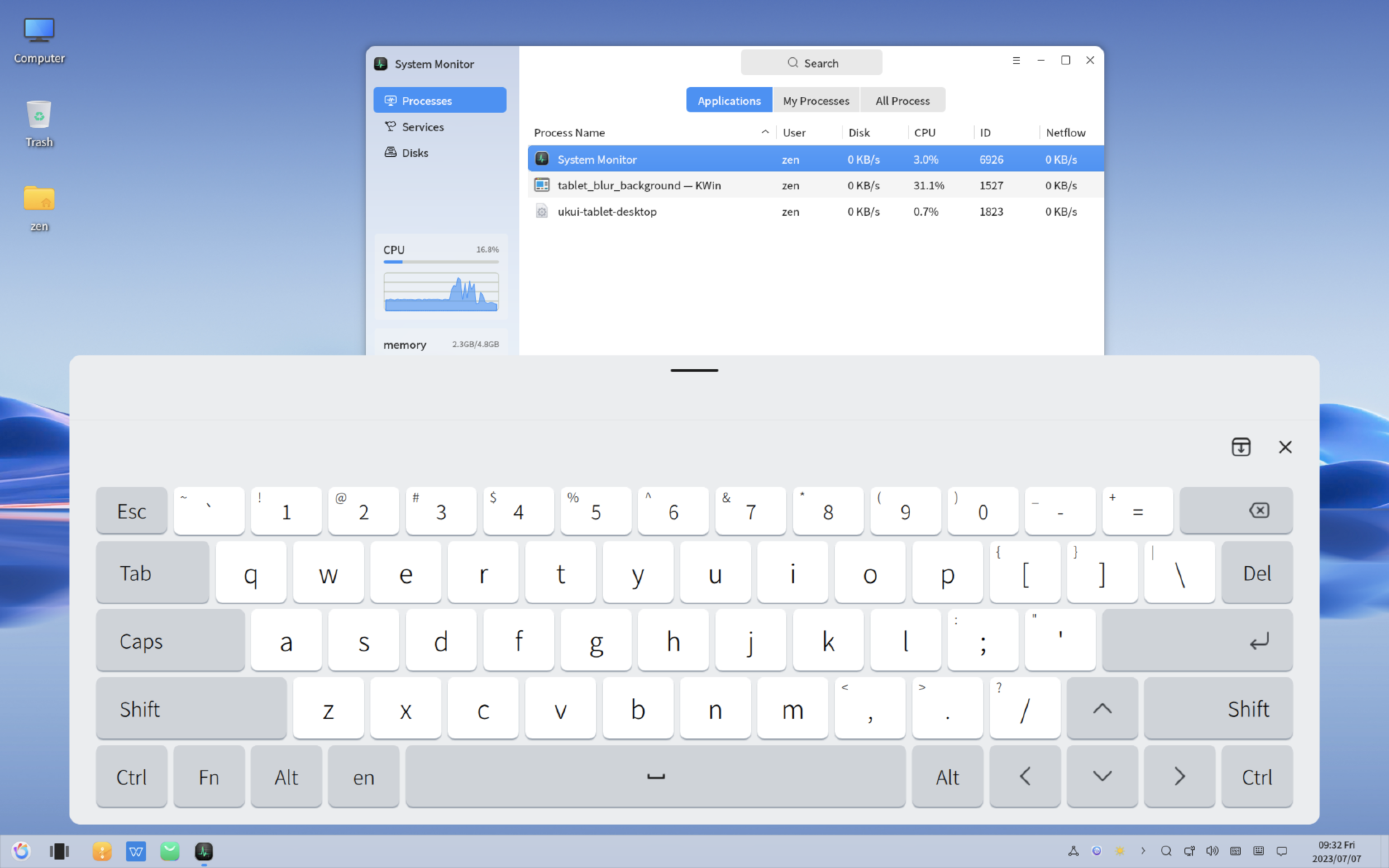This screenshot has height=868, width=1389.
Task: Select the ukui-tablet-desktop process row
Action: click(816, 211)
